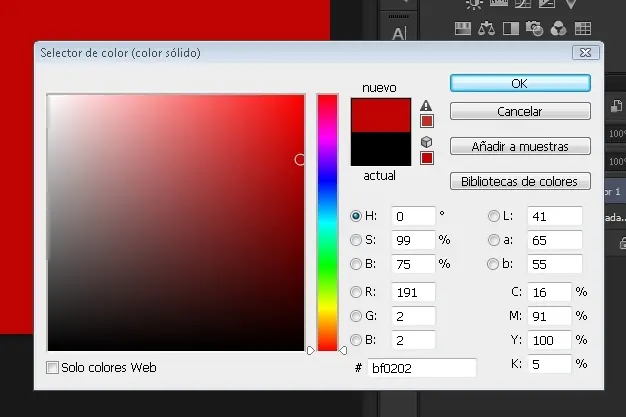Add a Brightness/Contrast adjustment (sun icon)

tap(474, 4)
